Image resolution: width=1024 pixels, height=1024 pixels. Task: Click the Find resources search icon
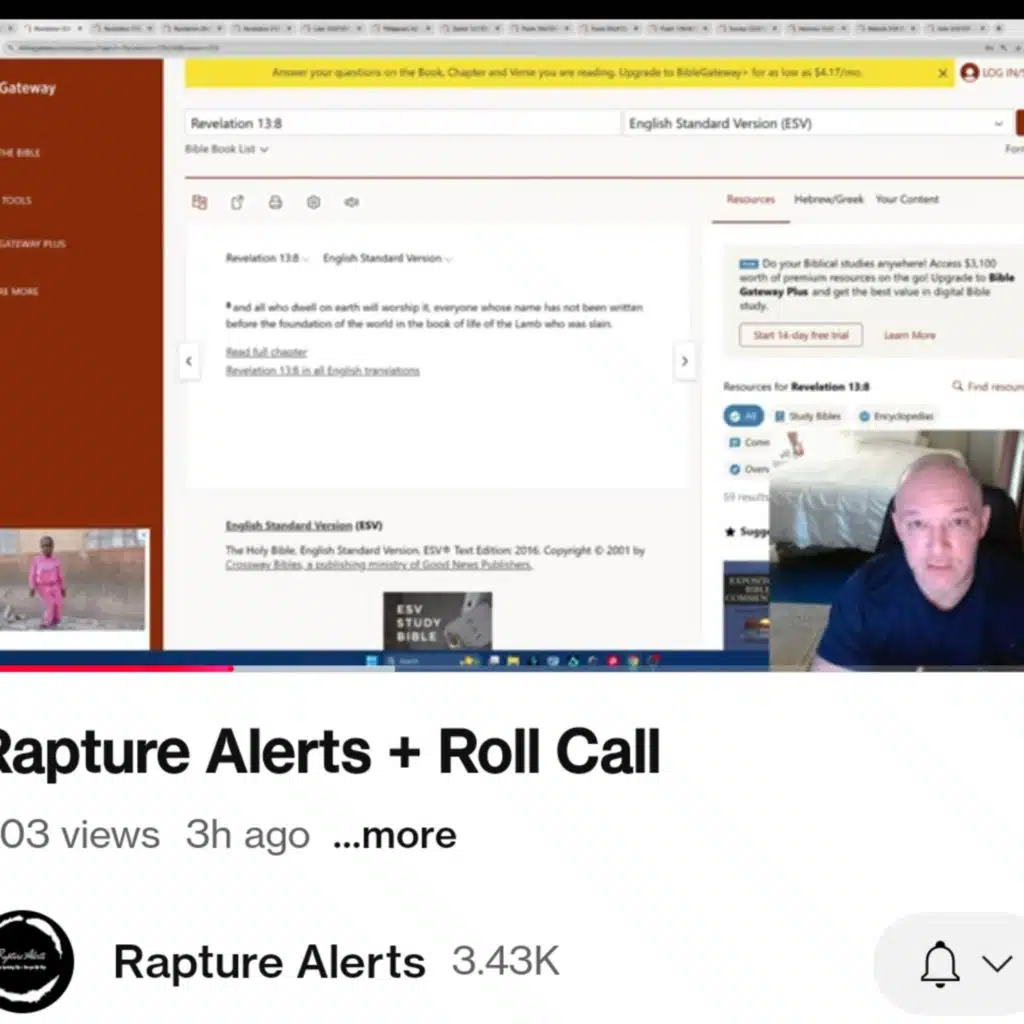[957, 386]
